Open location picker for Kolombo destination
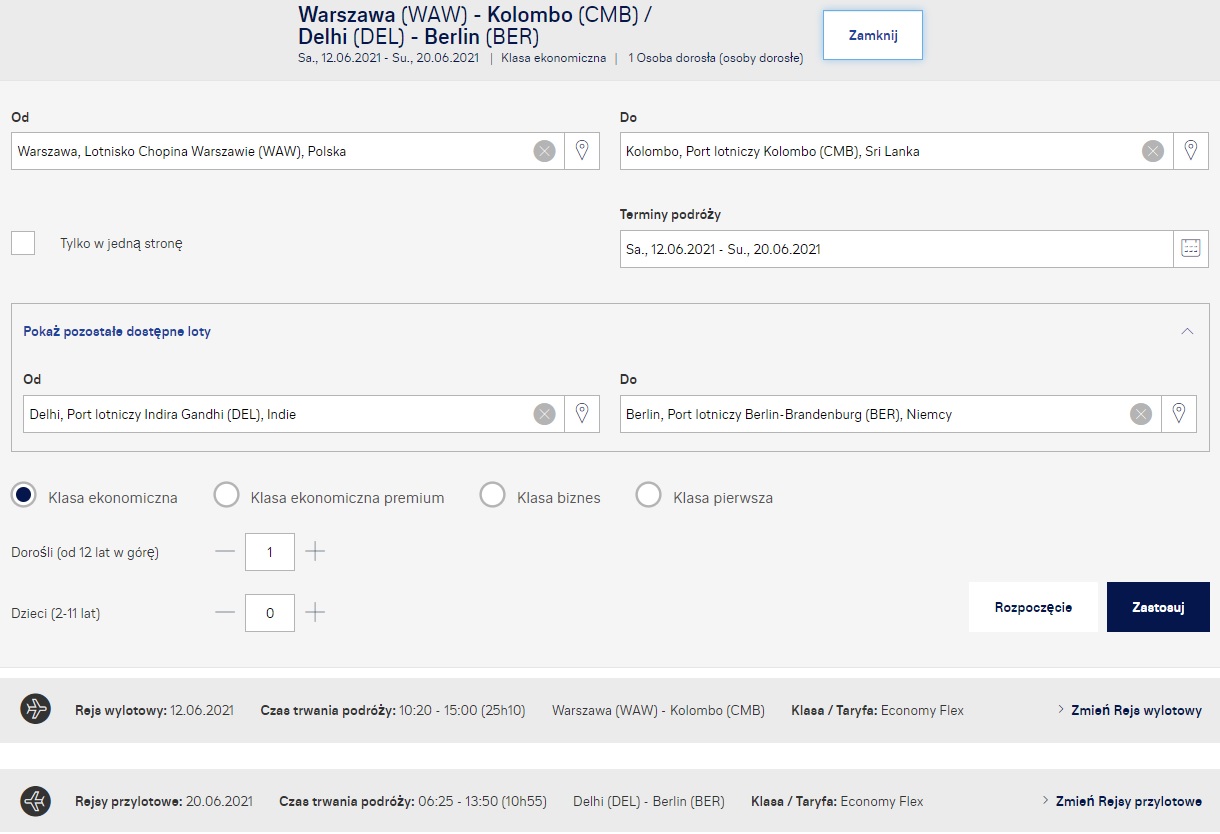This screenshot has height=834, width=1220. [1191, 151]
